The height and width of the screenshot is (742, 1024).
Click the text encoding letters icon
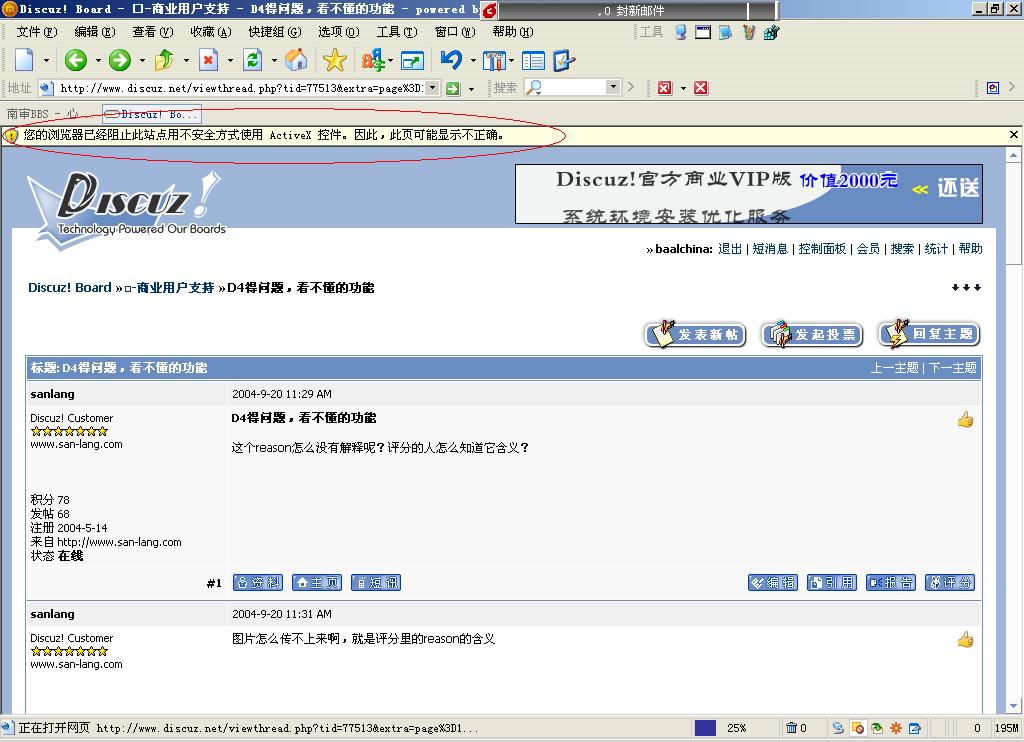(x=373, y=60)
